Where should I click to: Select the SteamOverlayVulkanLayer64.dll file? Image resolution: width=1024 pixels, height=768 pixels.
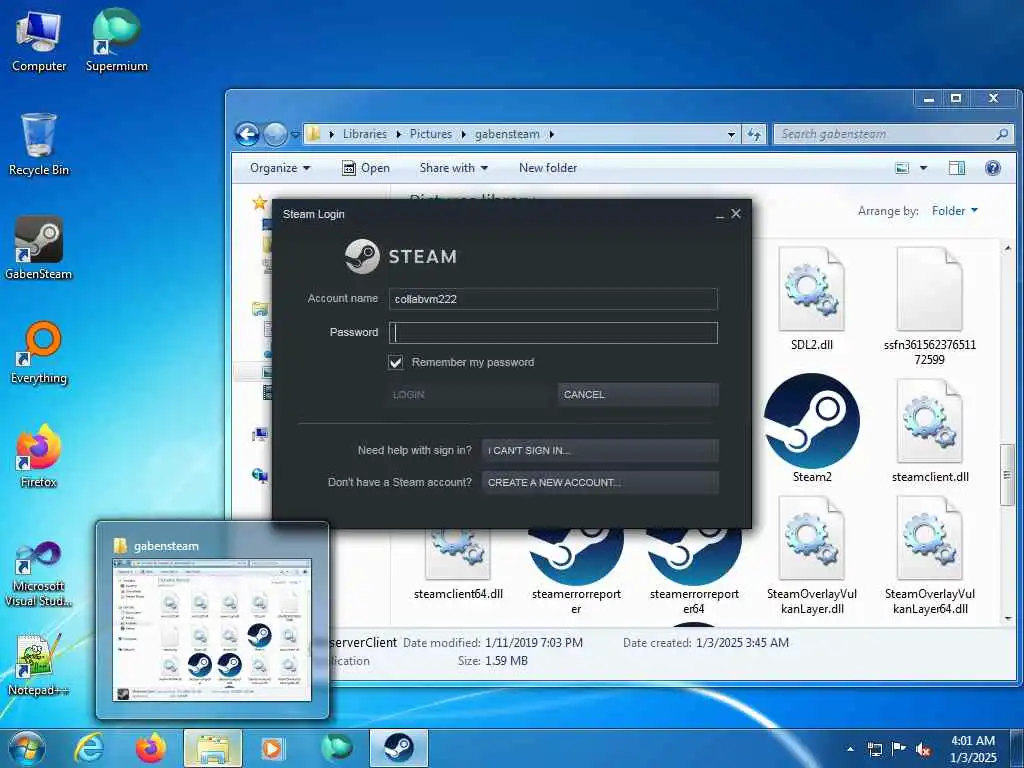[930, 555]
